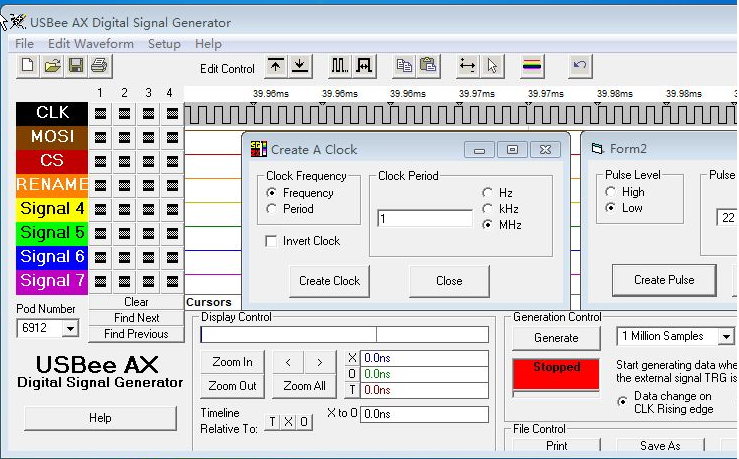Click the orange RENAME signal label
739x459 pixels.
pyautogui.click(x=52, y=185)
